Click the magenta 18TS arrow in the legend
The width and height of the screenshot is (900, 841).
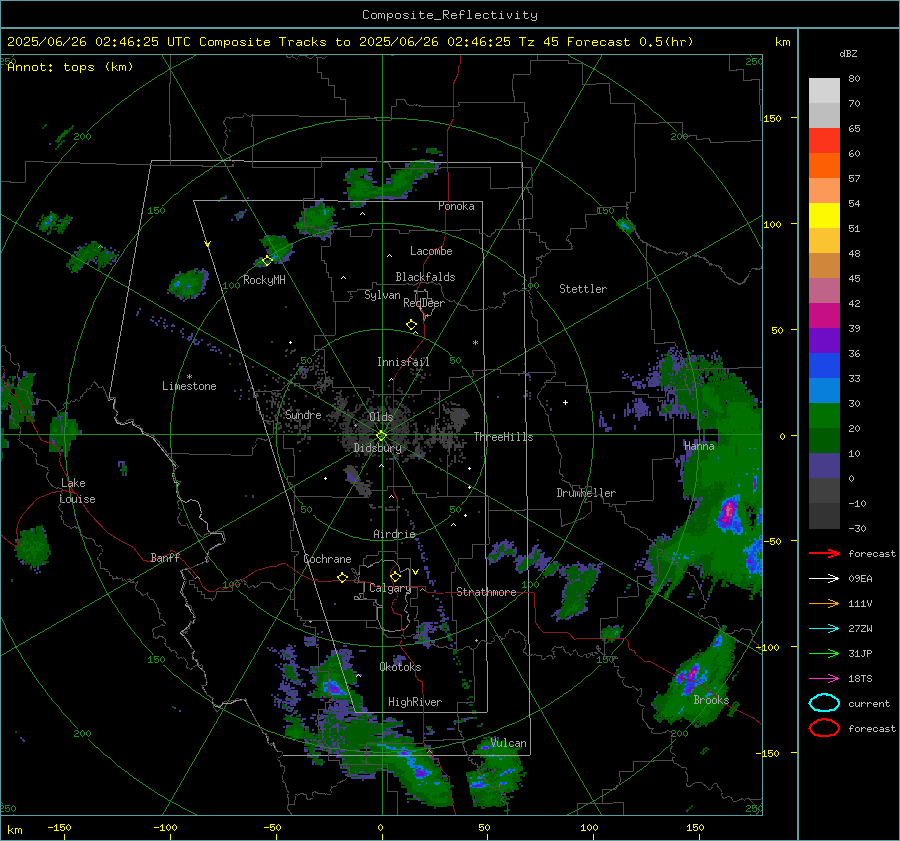tap(824, 679)
